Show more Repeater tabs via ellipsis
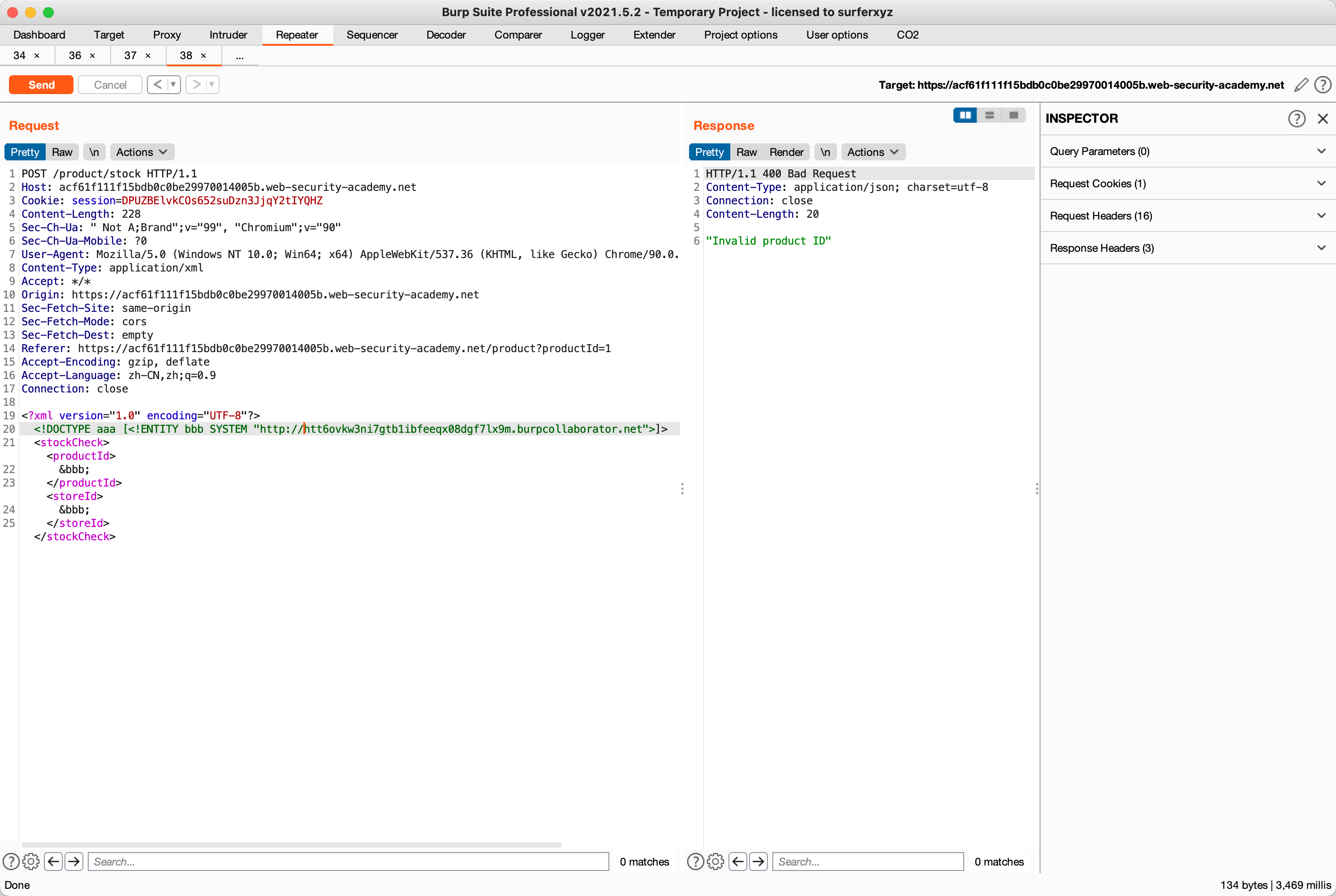Viewport: 1336px width, 896px height. pos(239,56)
